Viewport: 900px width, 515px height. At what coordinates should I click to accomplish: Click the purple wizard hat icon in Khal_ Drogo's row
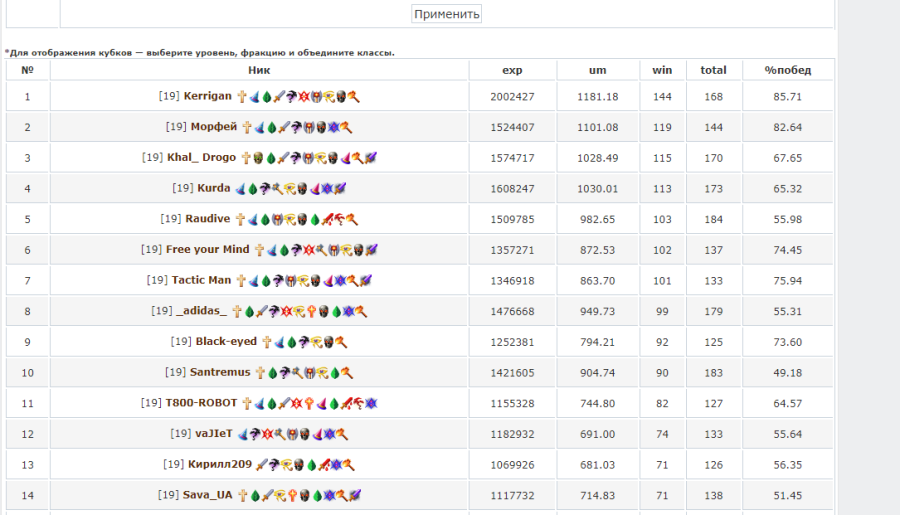tap(346, 158)
